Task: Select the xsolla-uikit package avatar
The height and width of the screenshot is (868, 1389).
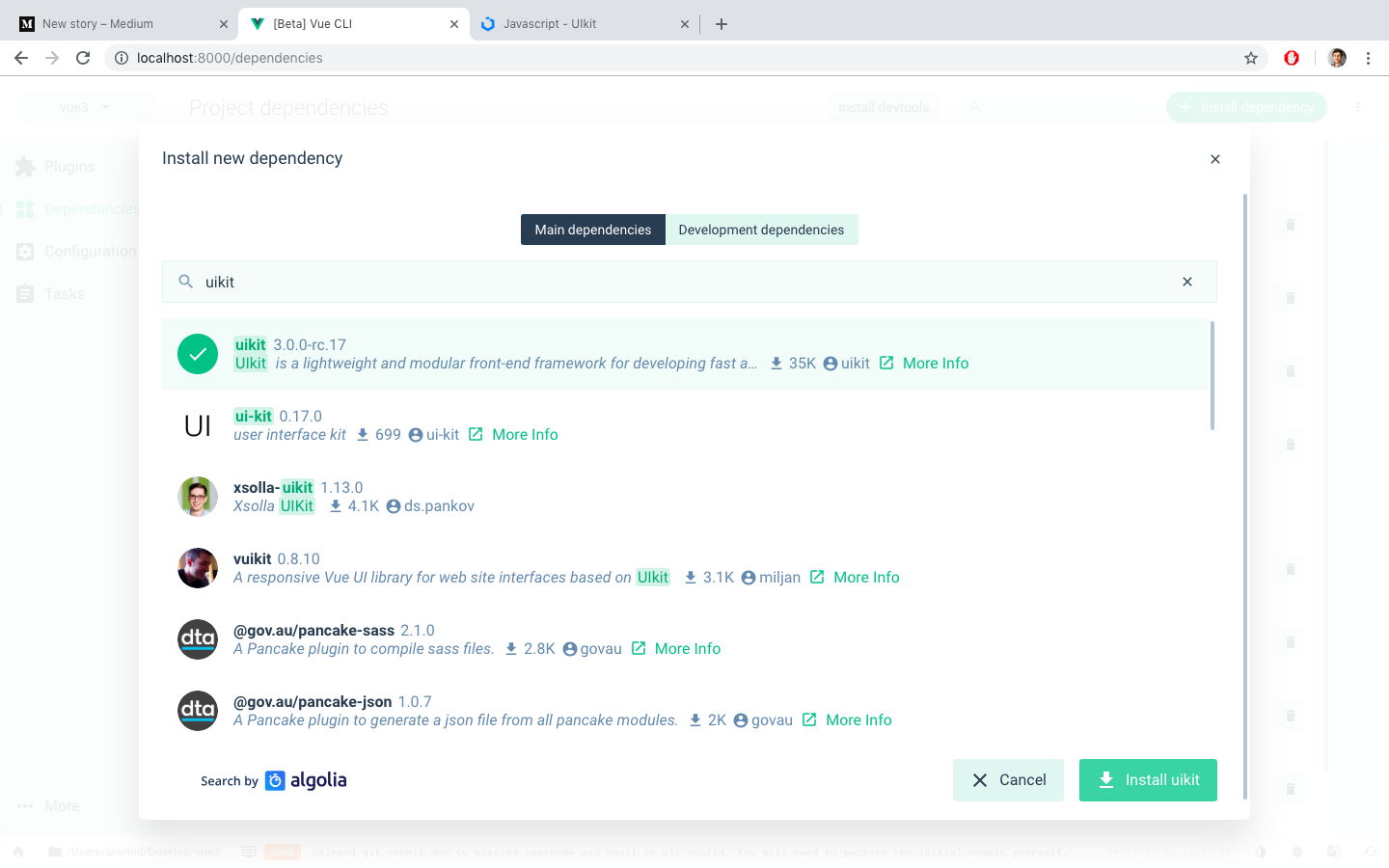Action: coord(198,497)
